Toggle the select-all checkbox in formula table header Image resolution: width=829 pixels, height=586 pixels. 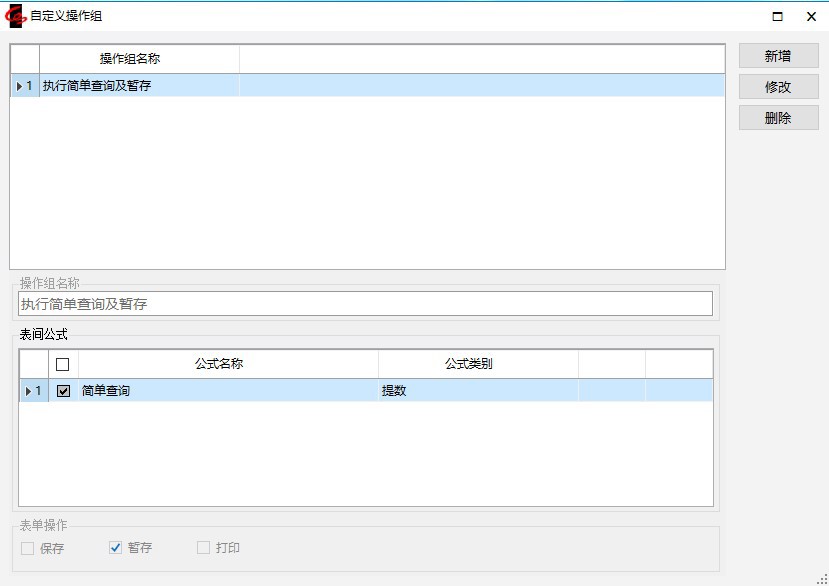coord(63,364)
